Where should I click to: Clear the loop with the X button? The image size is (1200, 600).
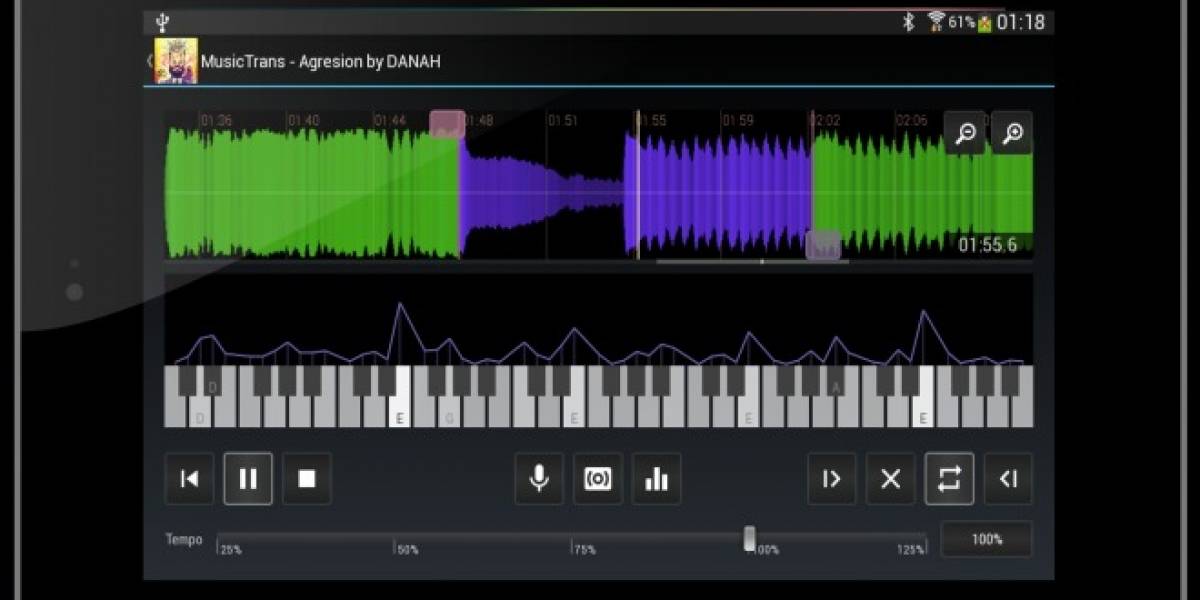(x=890, y=479)
